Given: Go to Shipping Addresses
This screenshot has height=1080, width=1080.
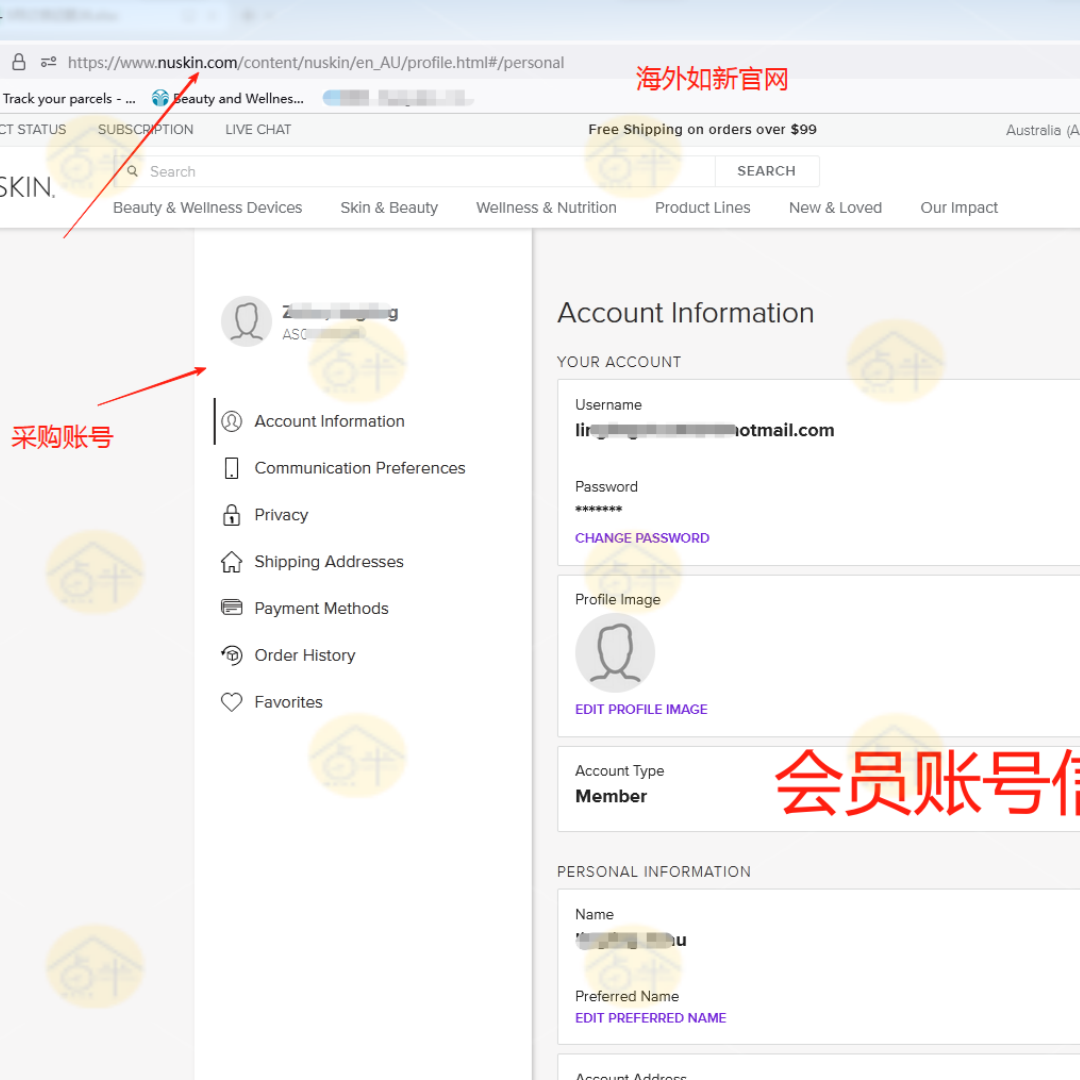Looking at the screenshot, I should 329,561.
